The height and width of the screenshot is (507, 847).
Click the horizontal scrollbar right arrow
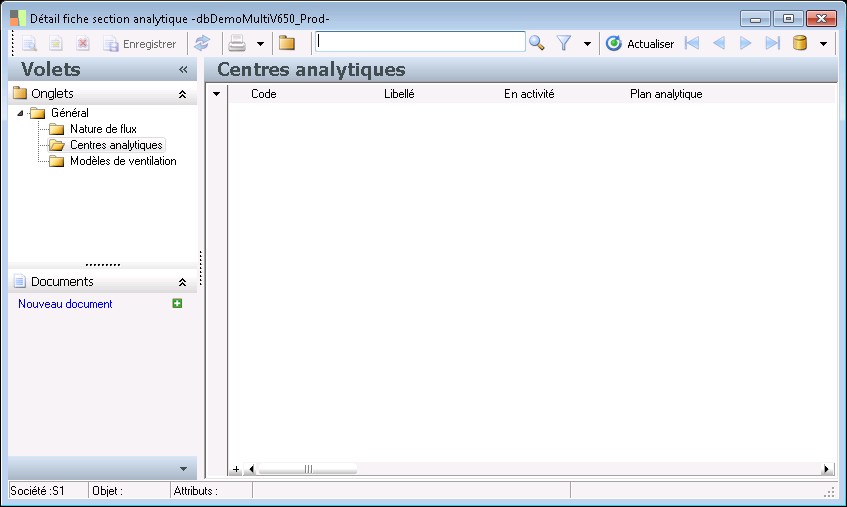pyautogui.click(x=825, y=469)
